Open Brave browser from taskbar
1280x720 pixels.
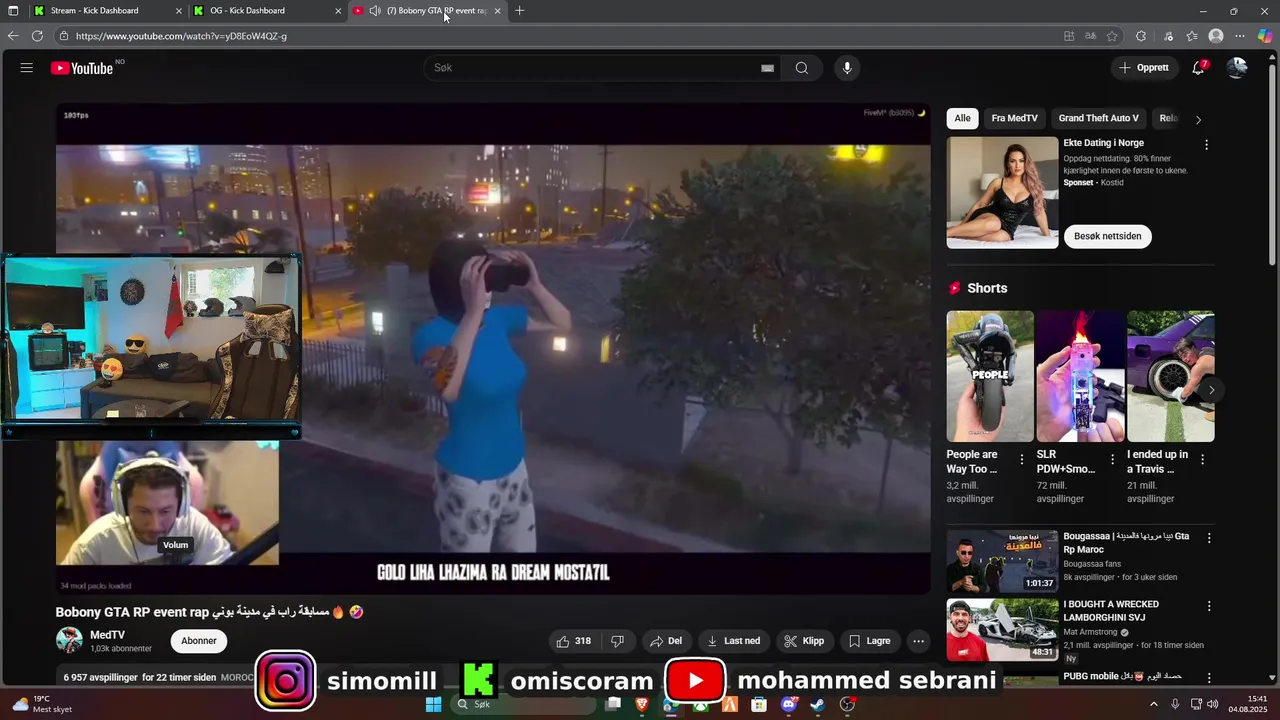point(642,704)
